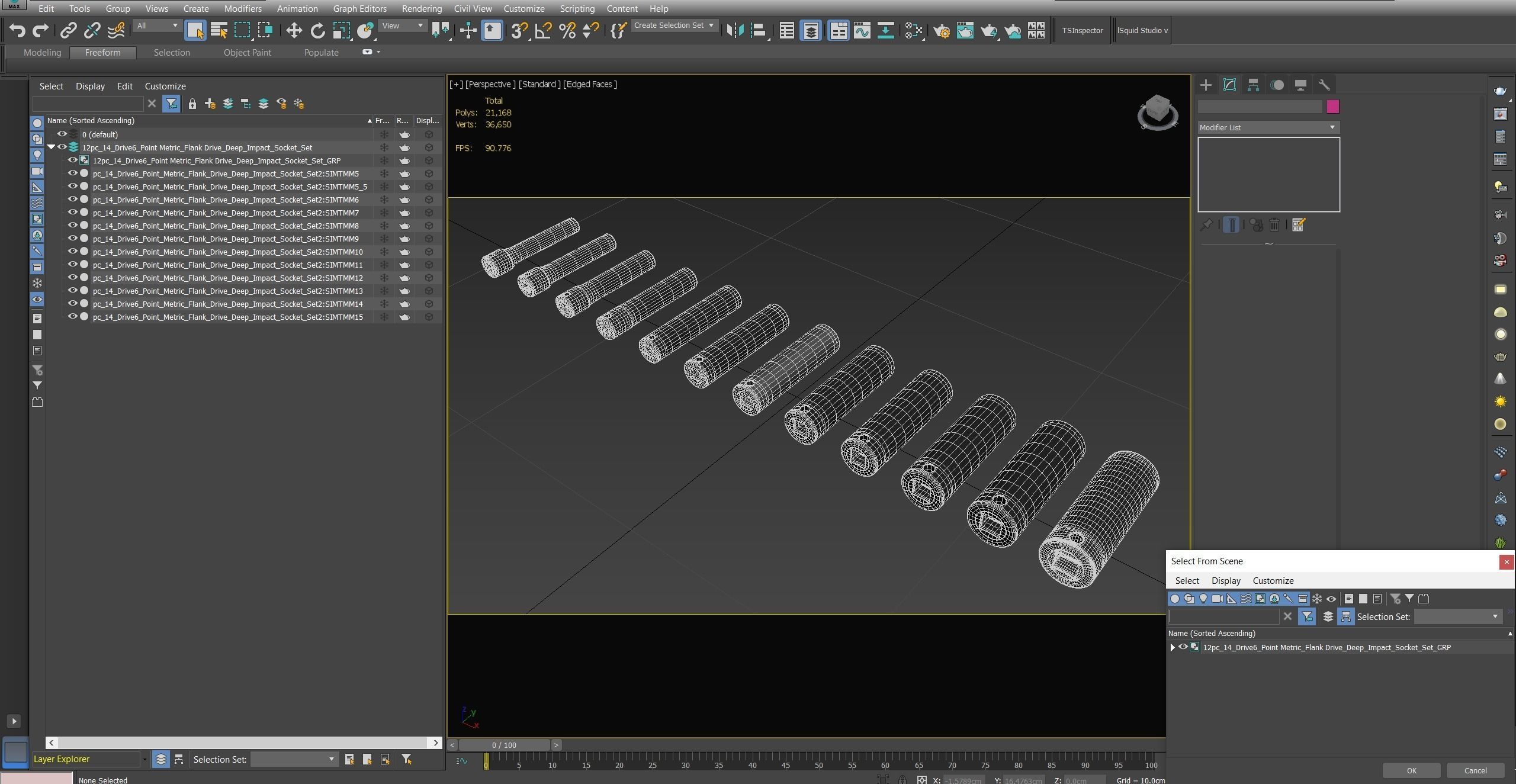Switch to the Object Paint tab
The width and height of the screenshot is (1516, 784).
coord(247,52)
